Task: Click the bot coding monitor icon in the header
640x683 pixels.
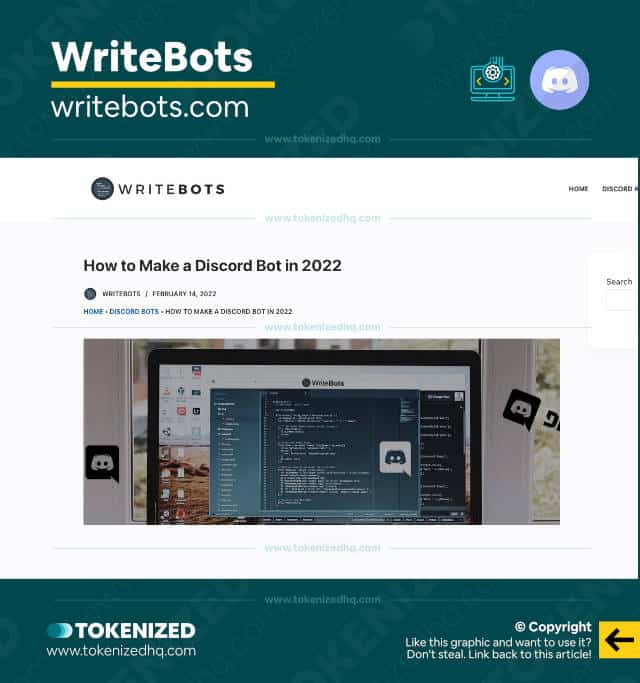Action: [x=493, y=79]
